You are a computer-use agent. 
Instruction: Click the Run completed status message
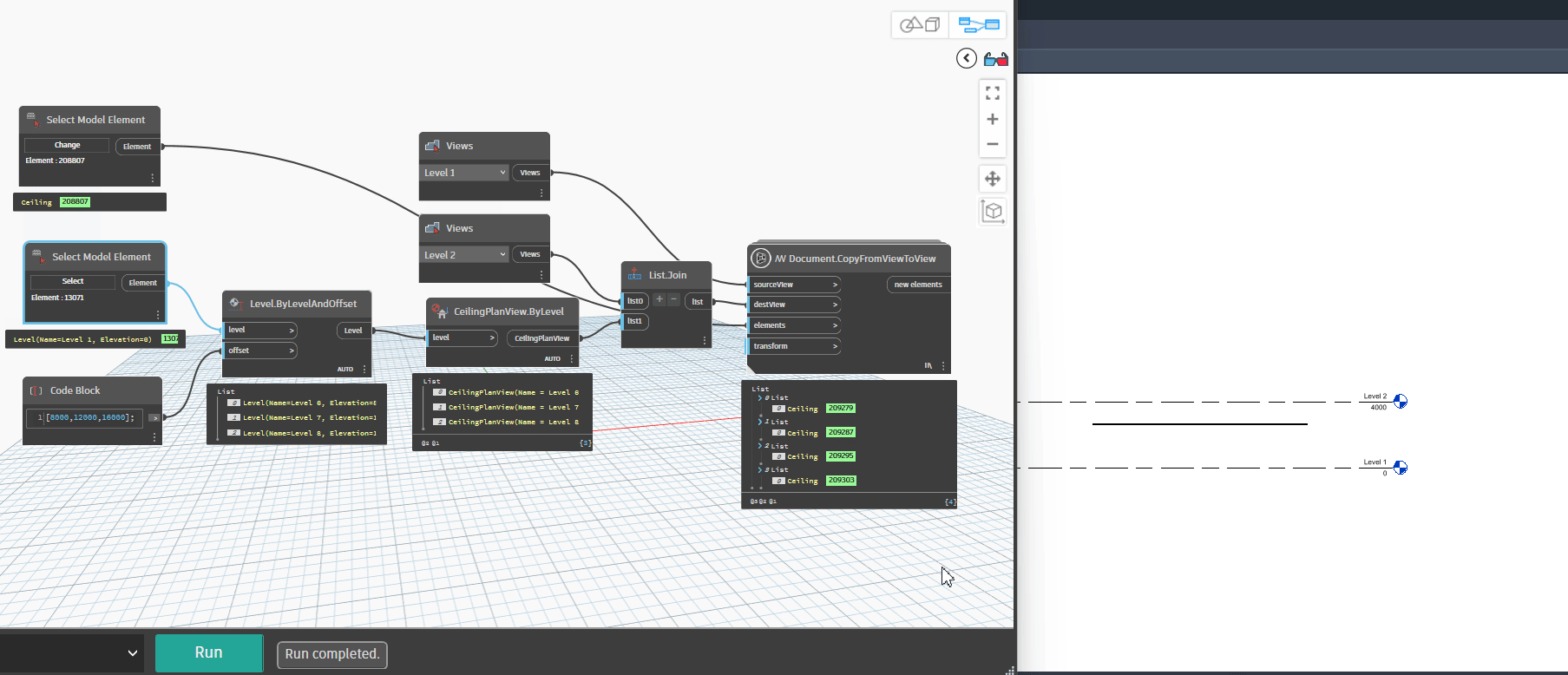coord(331,654)
